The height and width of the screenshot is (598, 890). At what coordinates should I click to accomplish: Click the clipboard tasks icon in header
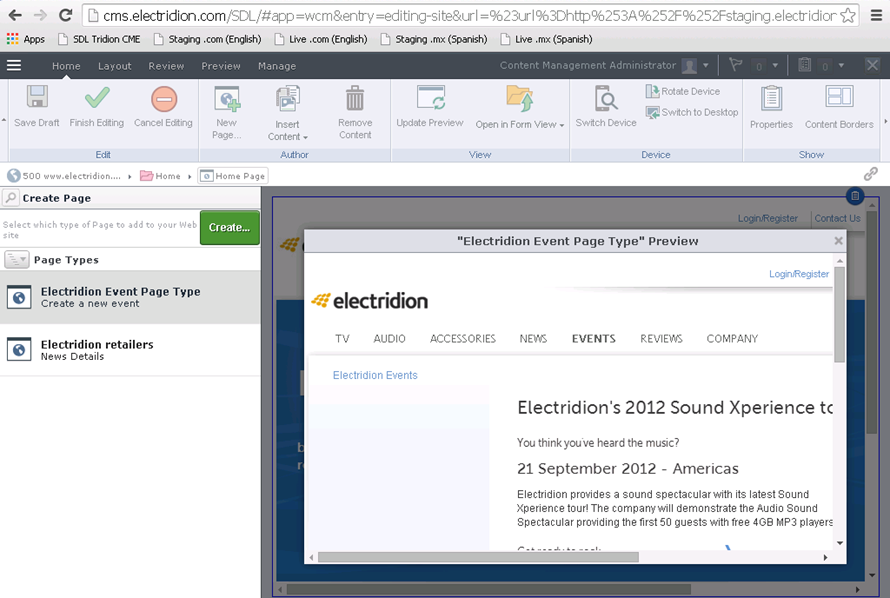coord(804,65)
